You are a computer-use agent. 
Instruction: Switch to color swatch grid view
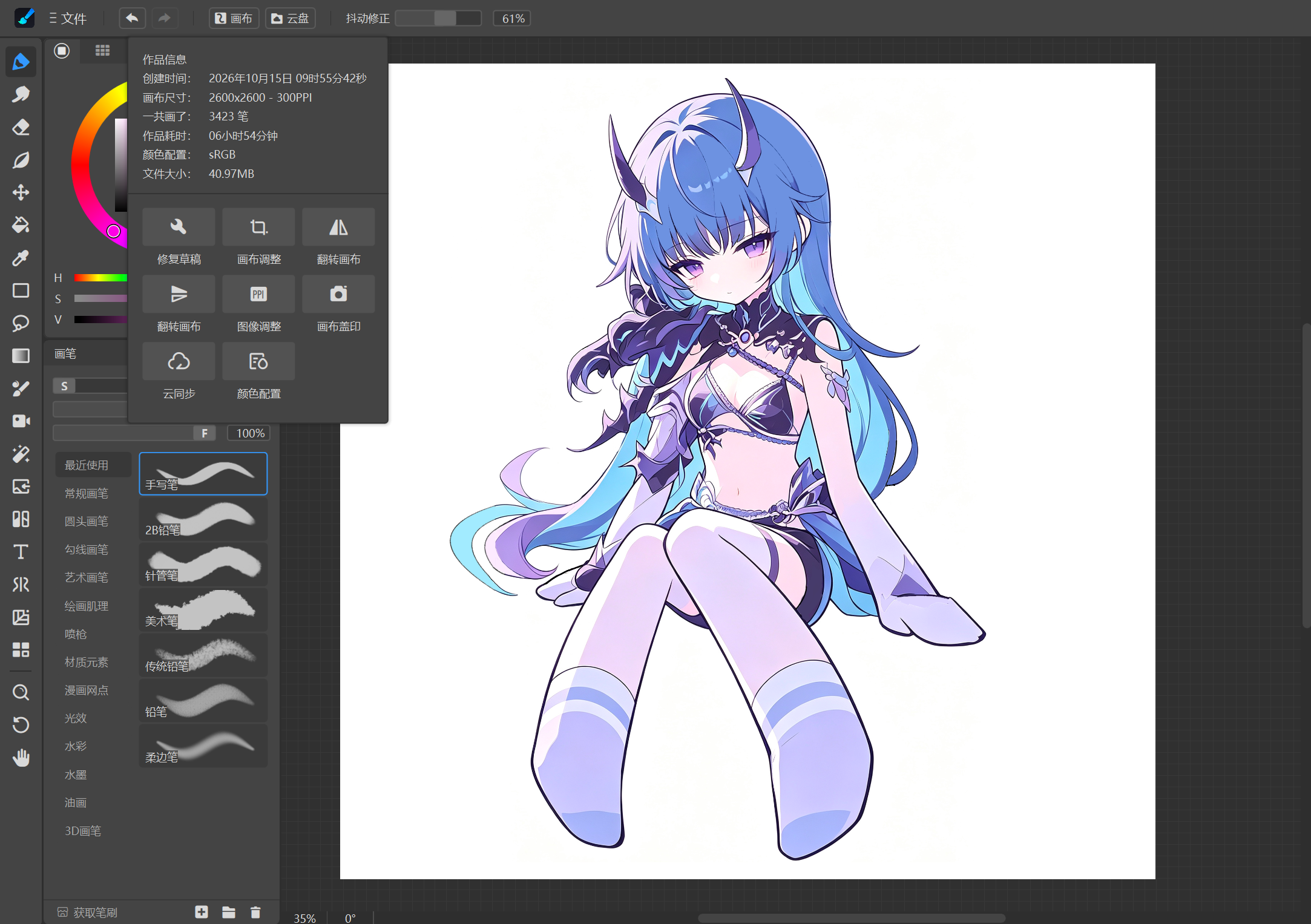click(x=103, y=51)
